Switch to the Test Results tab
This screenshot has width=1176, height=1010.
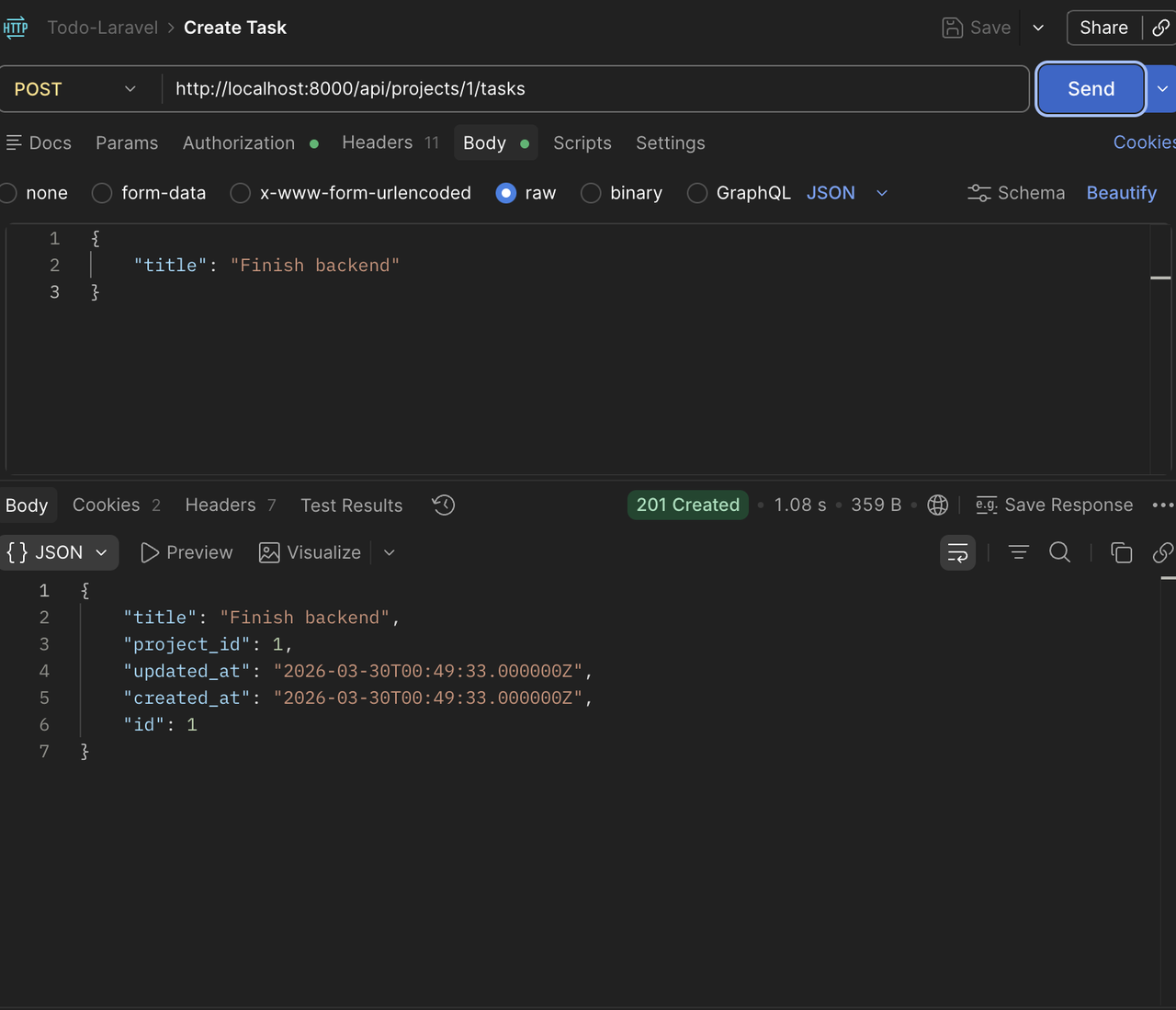click(x=351, y=505)
